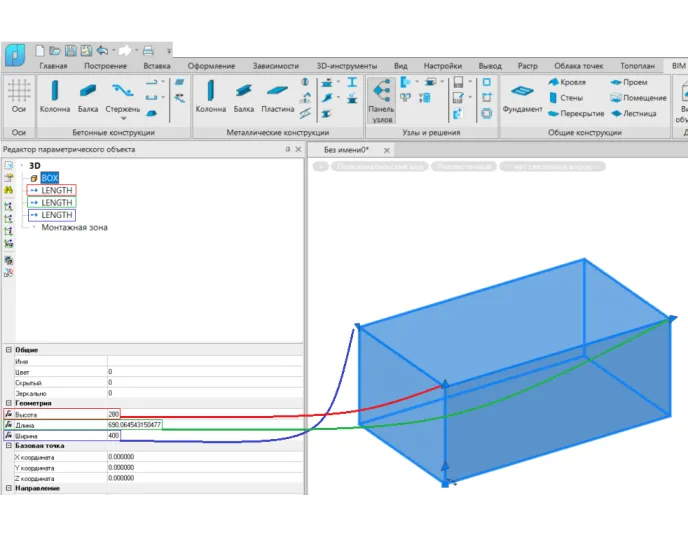Image resolution: width=688 pixels, height=537 pixels.
Task: Select the Стержень rebar tool
Action: 122,96
